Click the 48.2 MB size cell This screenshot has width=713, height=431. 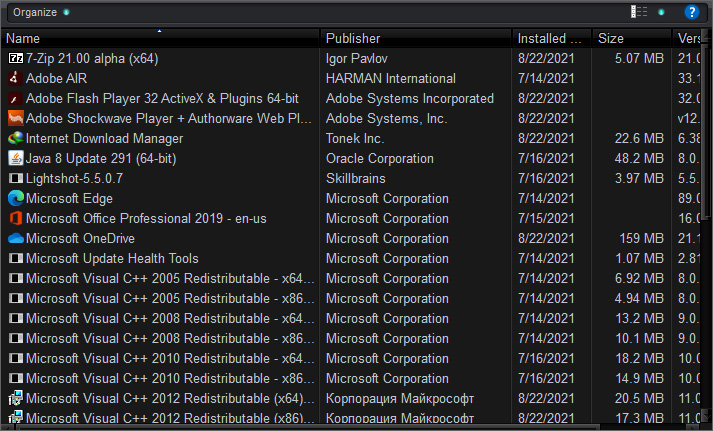pos(639,158)
